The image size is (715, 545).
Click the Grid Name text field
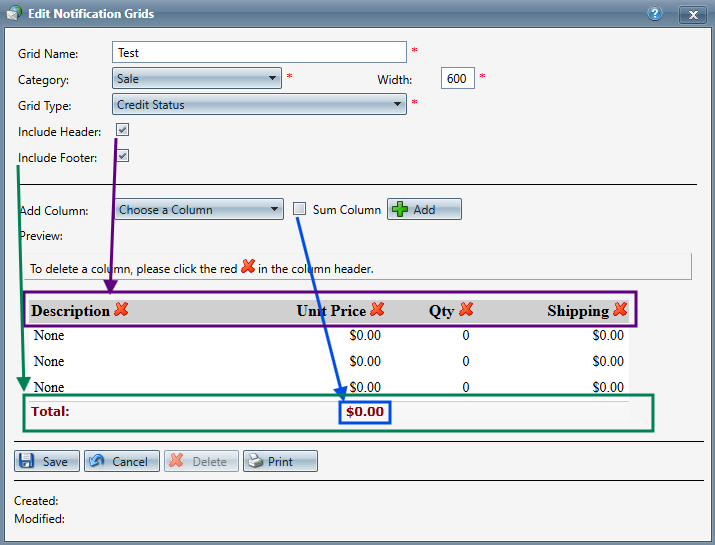pos(259,52)
